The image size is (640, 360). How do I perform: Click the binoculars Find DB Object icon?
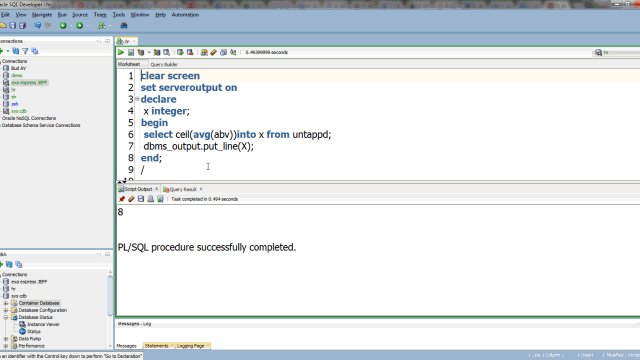click(x=124, y=25)
